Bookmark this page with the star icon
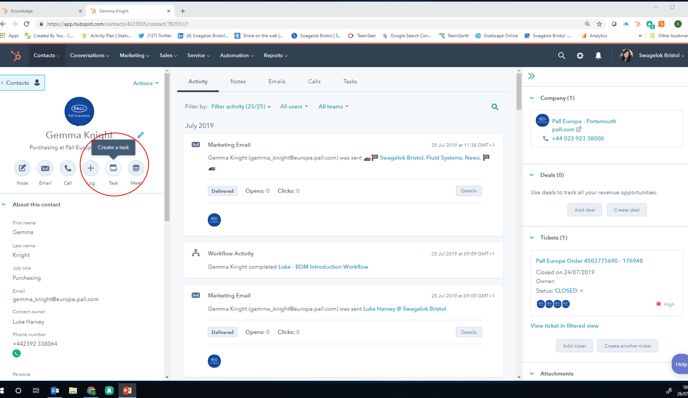The width and height of the screenshot is (688, 398). click(599, 24)
